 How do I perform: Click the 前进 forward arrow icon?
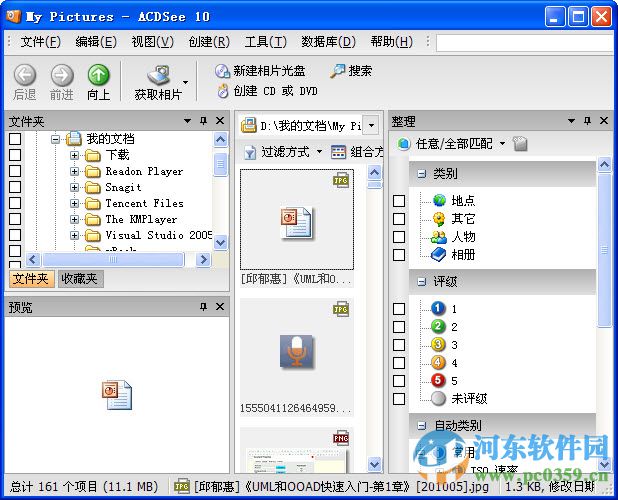pyautogui.click(x=62, y=75)
